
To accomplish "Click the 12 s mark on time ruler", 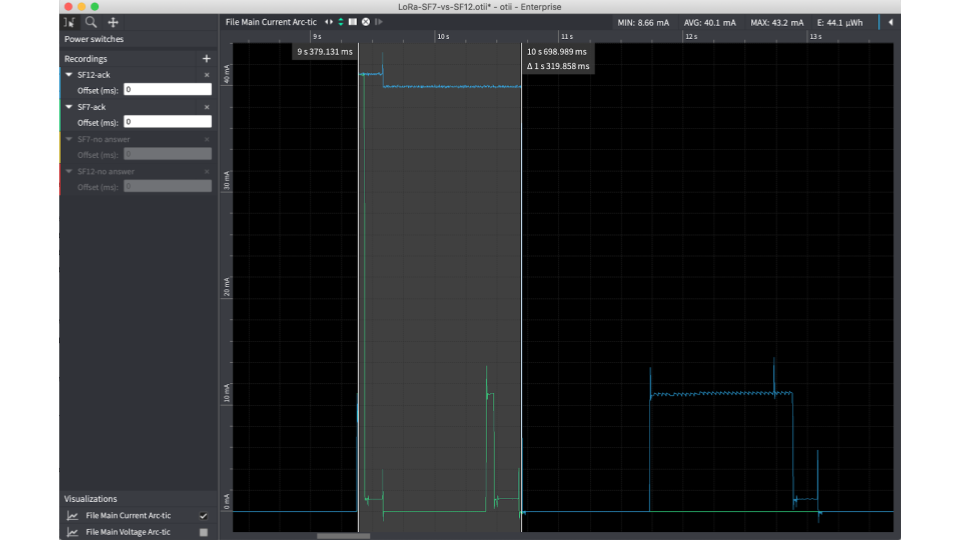I will (x=691, y=37).
